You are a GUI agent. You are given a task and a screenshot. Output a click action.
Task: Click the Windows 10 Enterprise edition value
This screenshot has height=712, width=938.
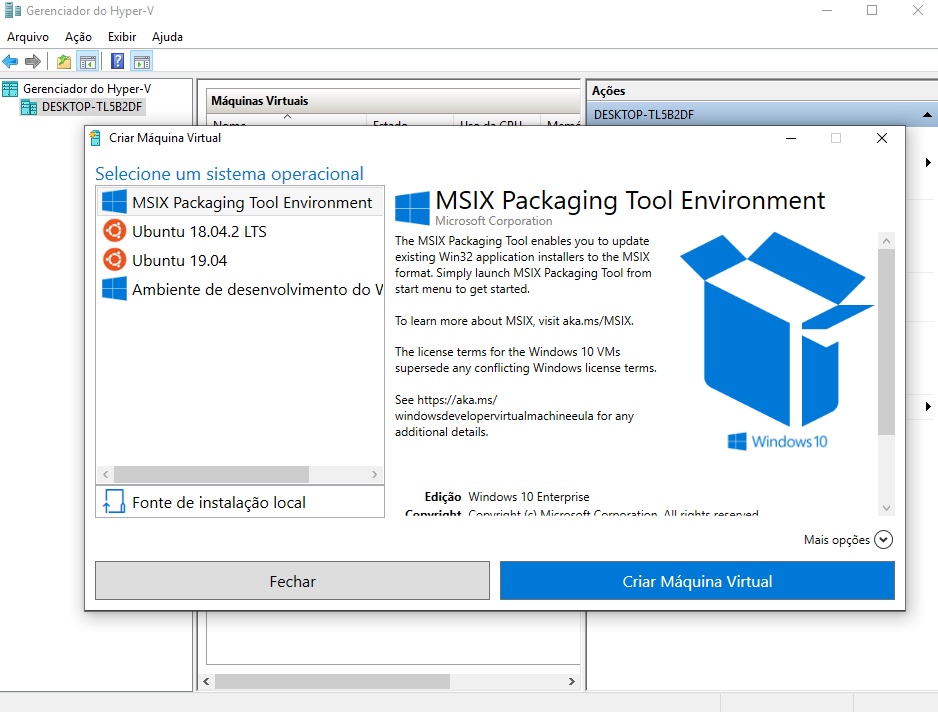pyautogui.click(x=529, y=497)
